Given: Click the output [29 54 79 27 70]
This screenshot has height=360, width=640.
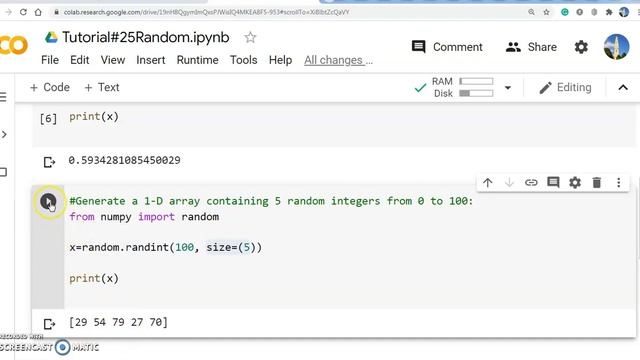Looking at the screenshot, I should 118,322.
